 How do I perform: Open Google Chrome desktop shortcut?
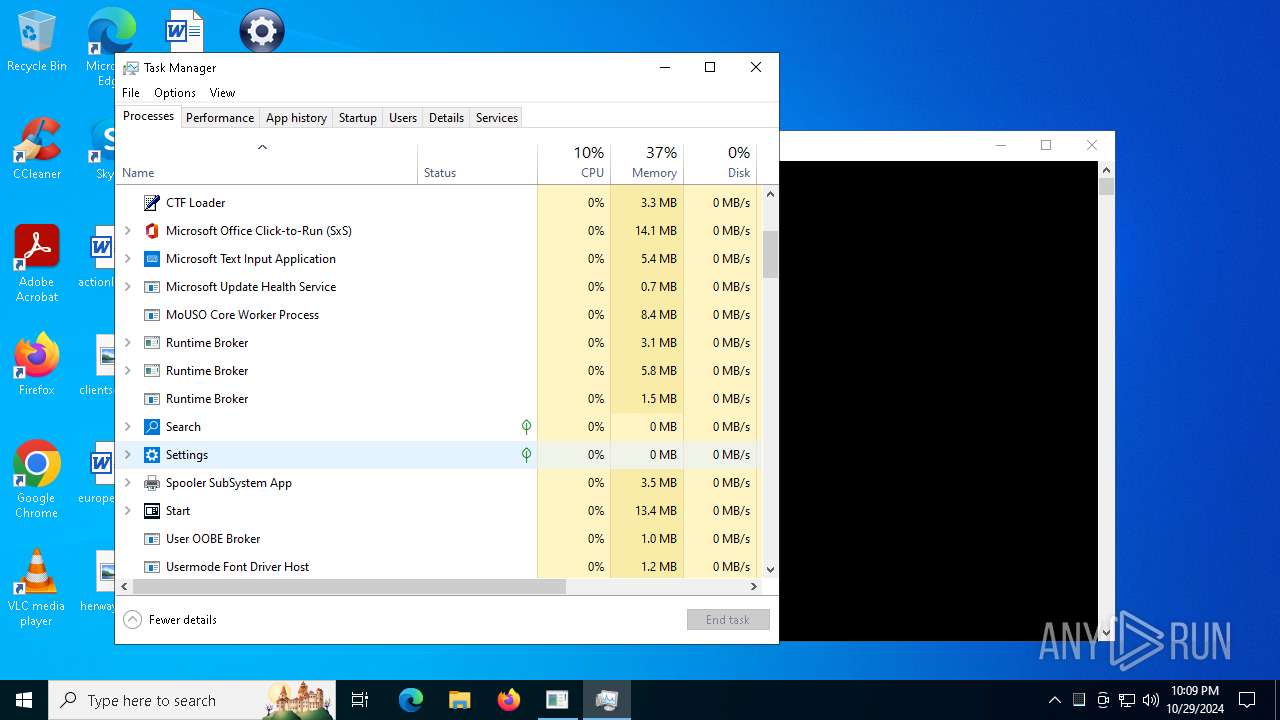coord(37,479)
